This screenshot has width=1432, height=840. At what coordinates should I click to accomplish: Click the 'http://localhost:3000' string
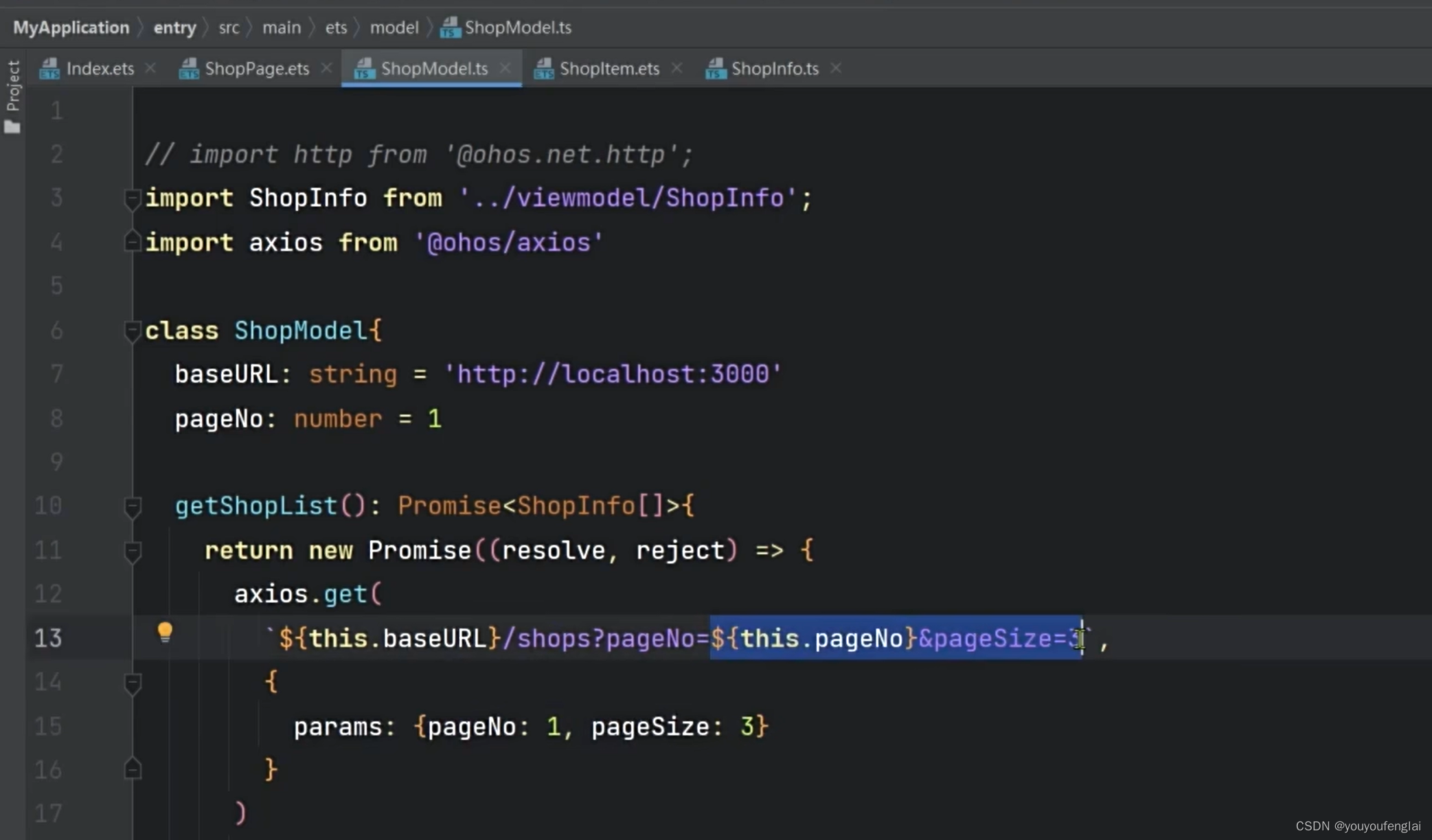[613, 374]
